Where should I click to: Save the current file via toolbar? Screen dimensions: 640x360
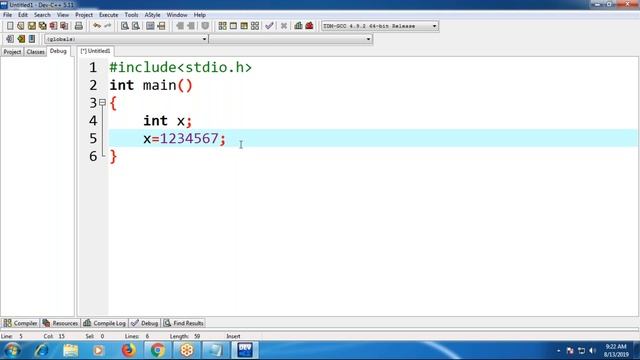coord(31,26)
